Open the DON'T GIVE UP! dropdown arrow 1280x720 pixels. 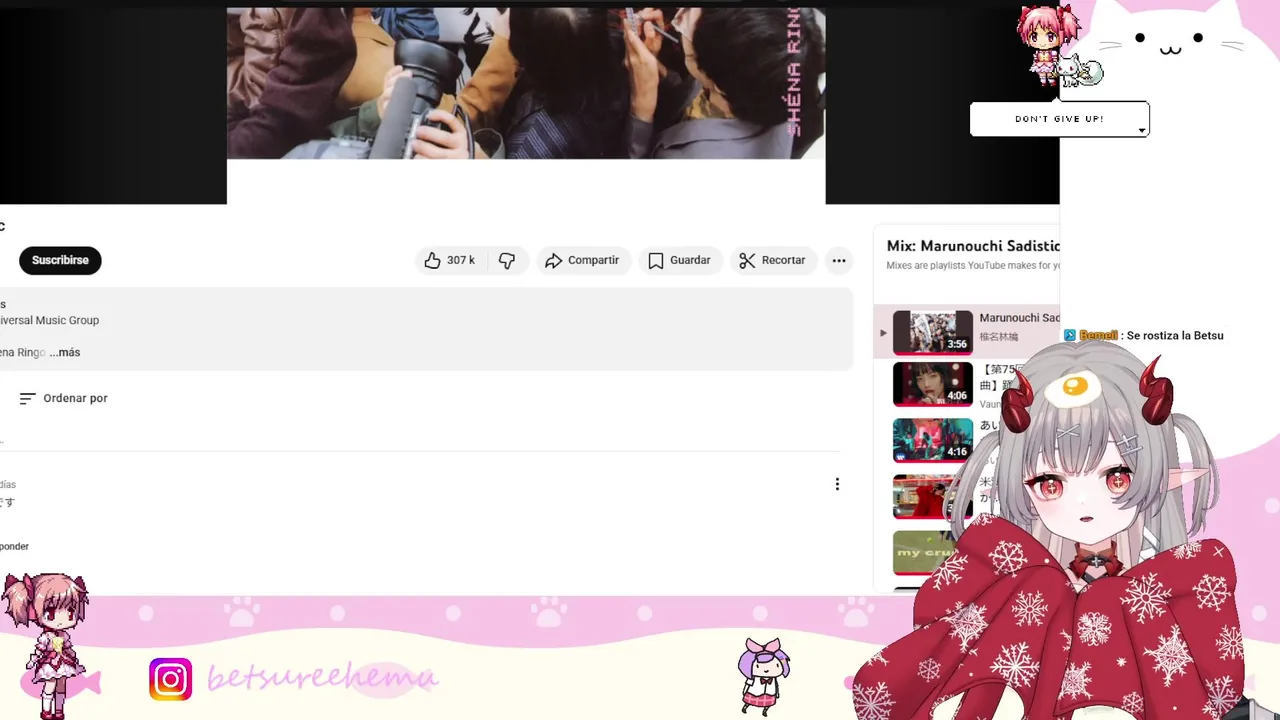tap(1141, 130)
